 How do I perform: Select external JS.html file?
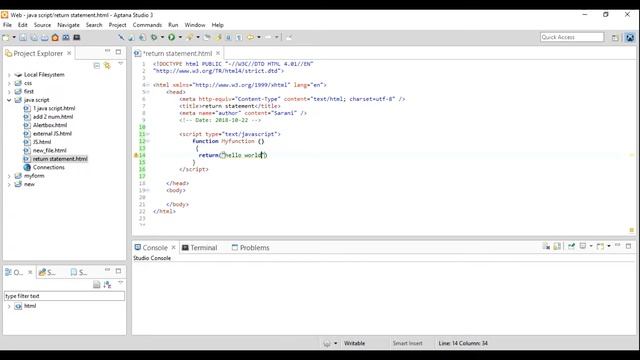click(x=52, y=134)
